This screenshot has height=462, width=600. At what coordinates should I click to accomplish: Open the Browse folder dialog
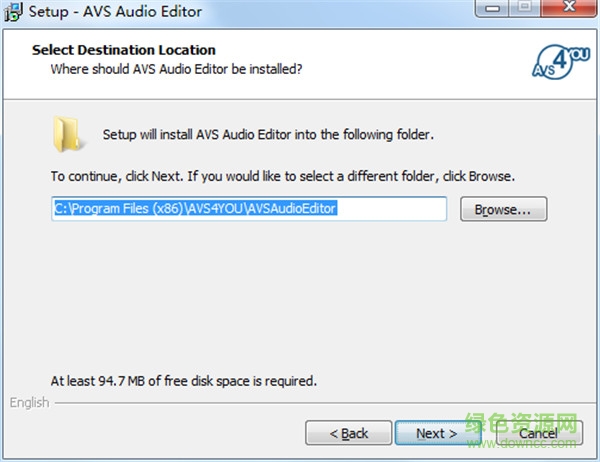503,210
